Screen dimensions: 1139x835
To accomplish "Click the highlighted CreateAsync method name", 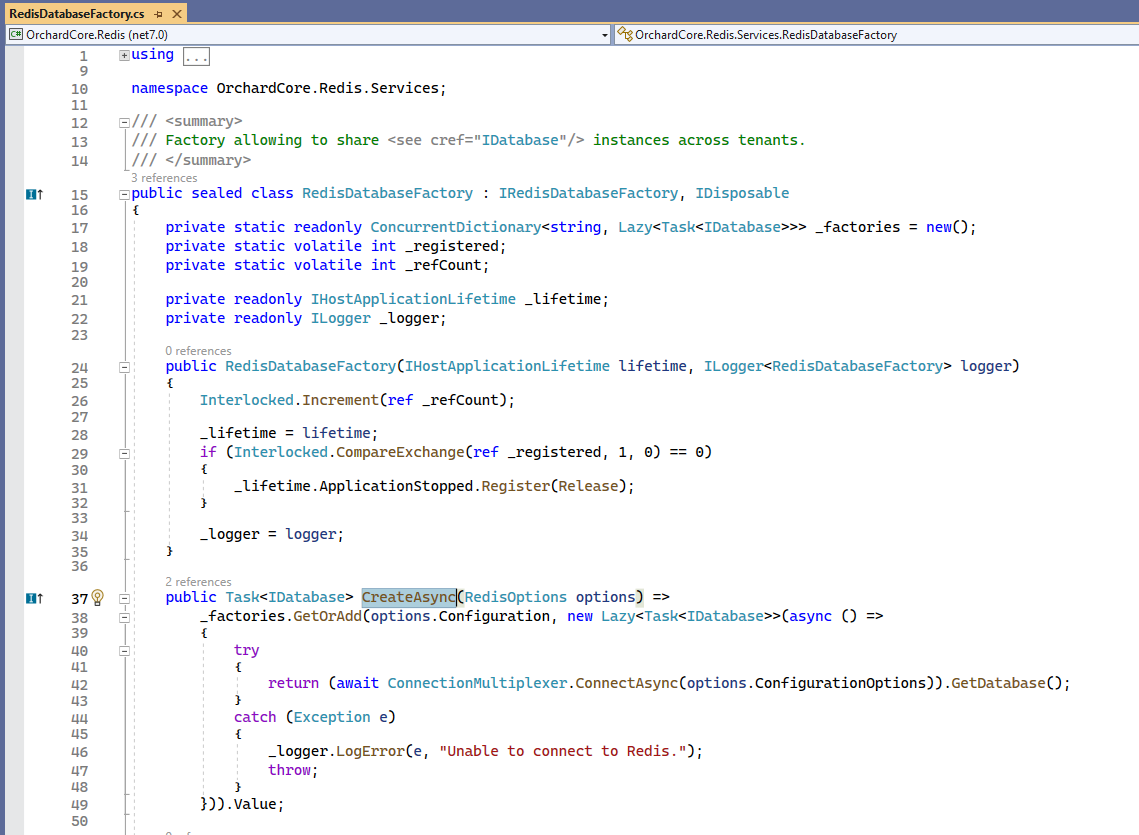I will click(408, 597).
